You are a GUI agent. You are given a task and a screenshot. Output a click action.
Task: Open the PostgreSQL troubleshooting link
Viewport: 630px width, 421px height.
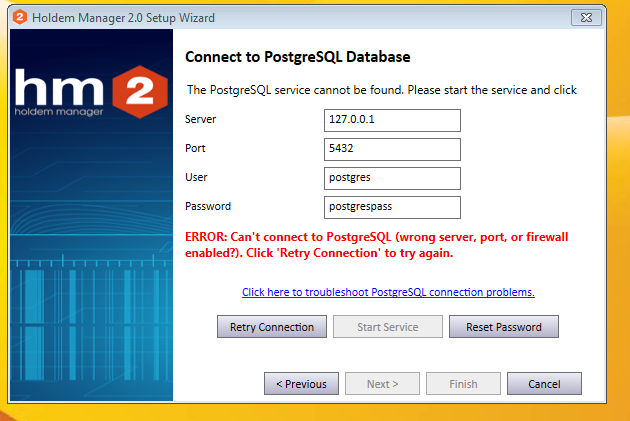(388, 292)
